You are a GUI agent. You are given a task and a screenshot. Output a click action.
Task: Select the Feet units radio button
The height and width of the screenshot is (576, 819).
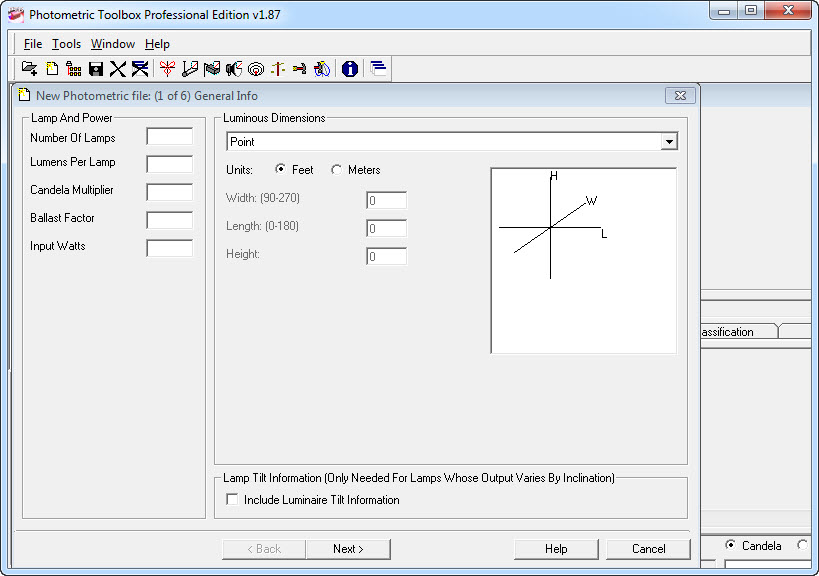[x=280, y=169]
